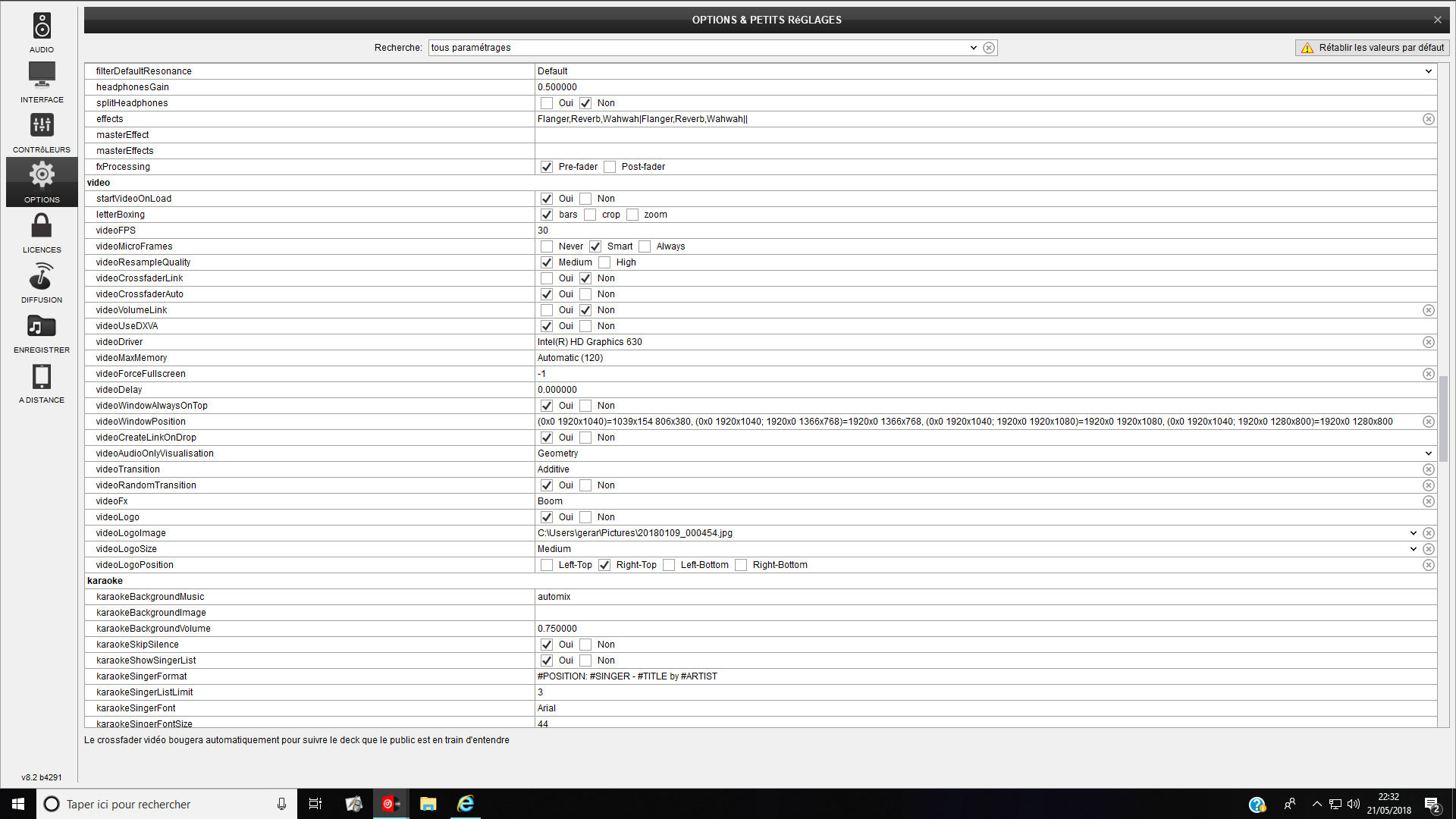Choose crop for letterBoxing
The width and height of the screenshot is (1456, 819).
[590, 215]
